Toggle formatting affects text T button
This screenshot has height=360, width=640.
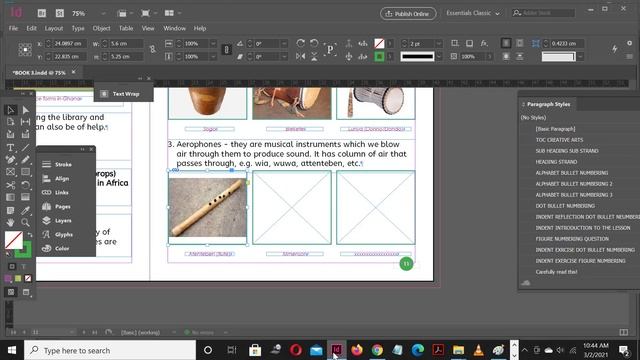(x=24, y=267)
